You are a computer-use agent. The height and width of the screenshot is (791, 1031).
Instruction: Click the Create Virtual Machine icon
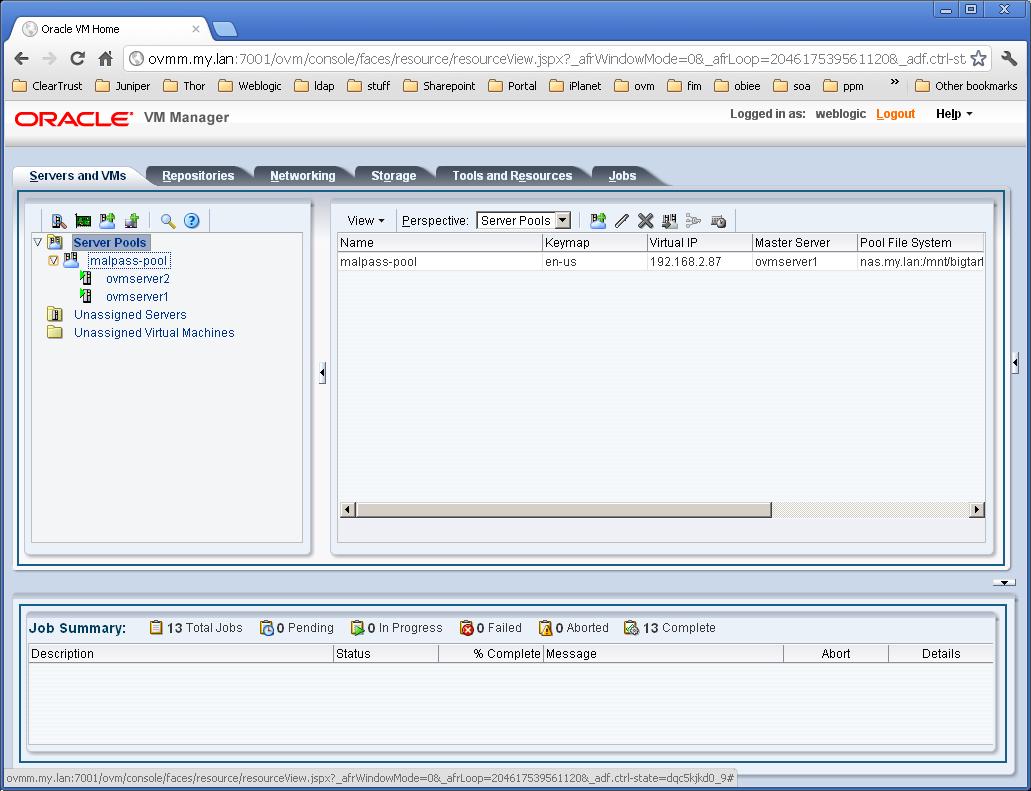pyautogui.click(x=132, y=221)
